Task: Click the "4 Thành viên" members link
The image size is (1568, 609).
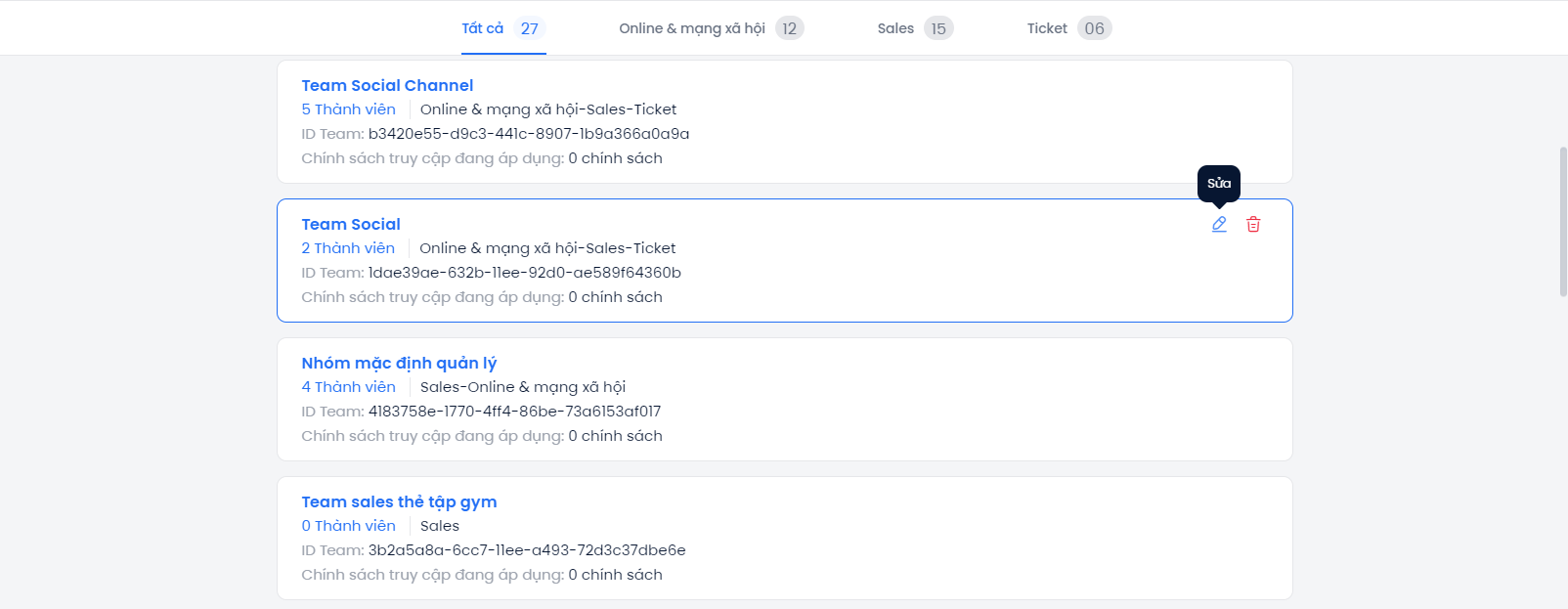Action: tap(348, 387)
